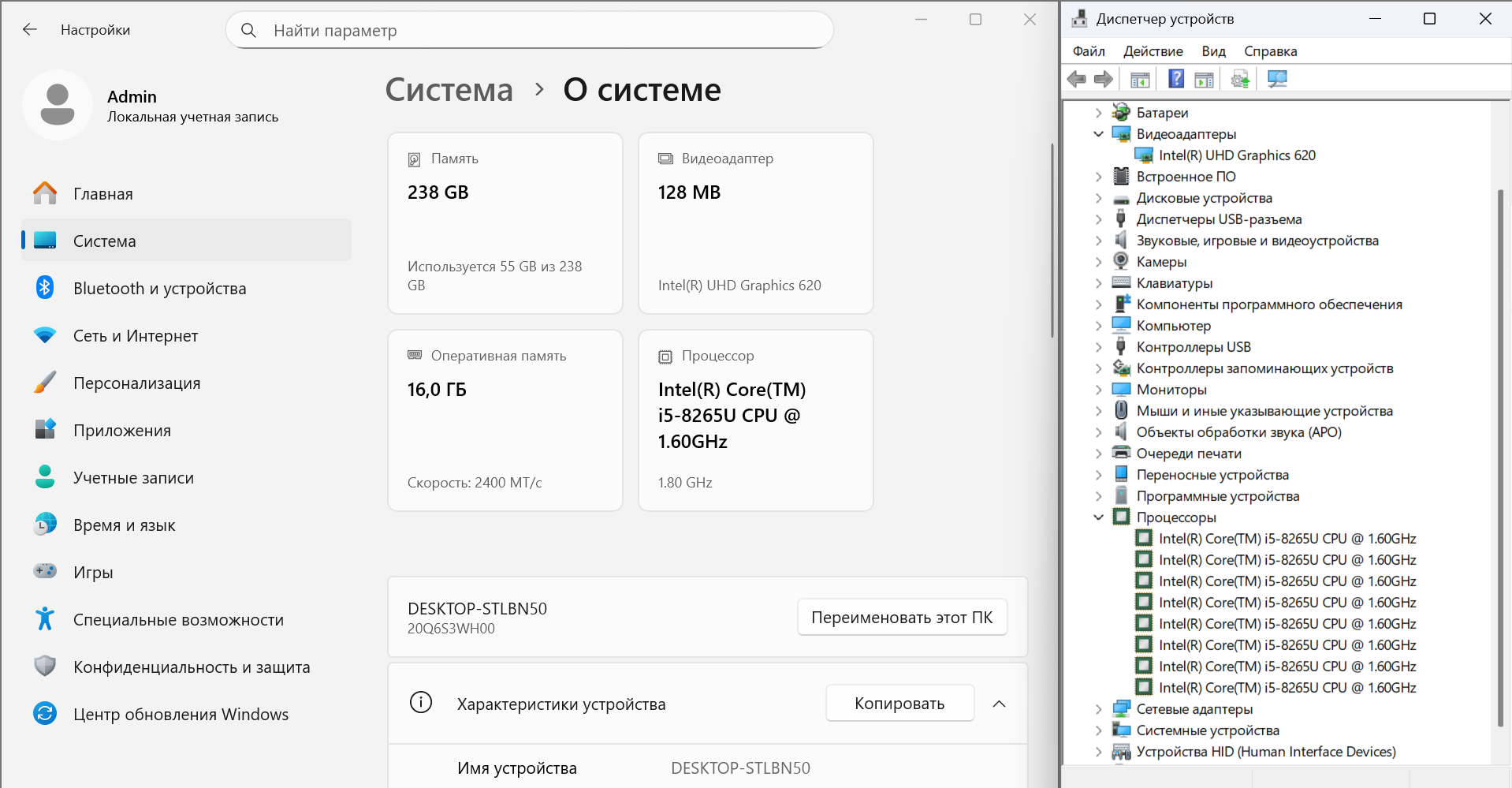Image resolution: width=1512 pixels, height=788 pixels.
Task: Click the Scan for hardware changes icon
Action: pos(1277,79)
